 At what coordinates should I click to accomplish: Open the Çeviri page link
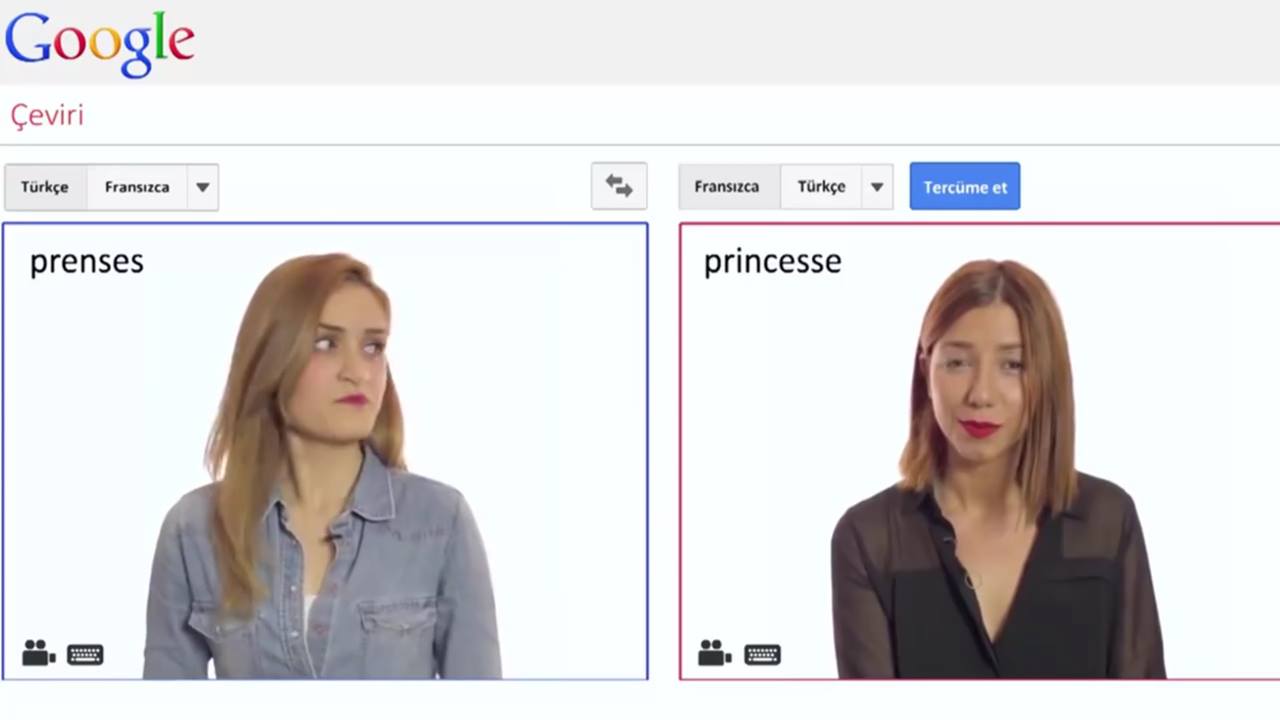[47, 115]
